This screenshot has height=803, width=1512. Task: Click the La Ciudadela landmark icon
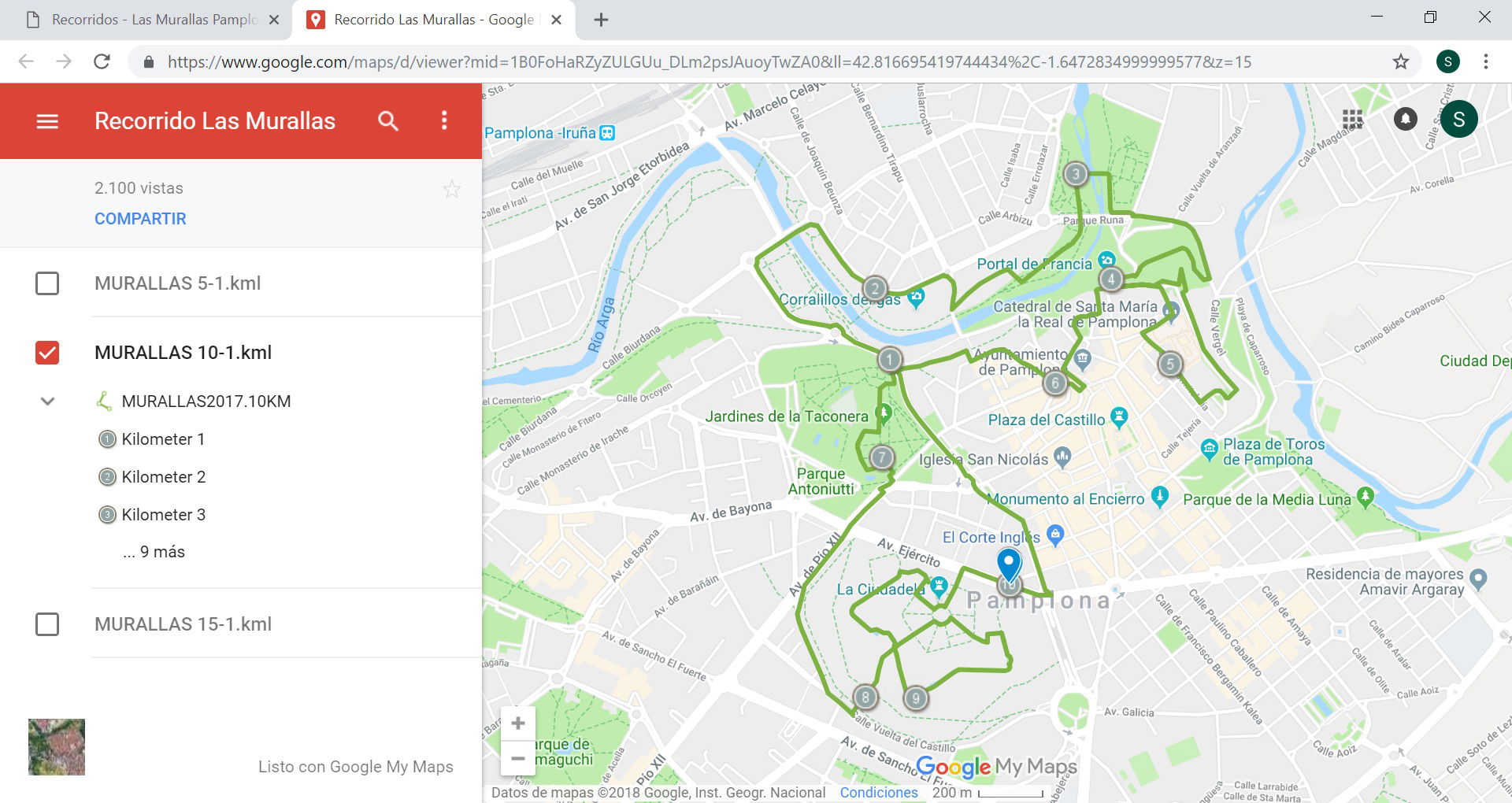(x=939, y=586)
